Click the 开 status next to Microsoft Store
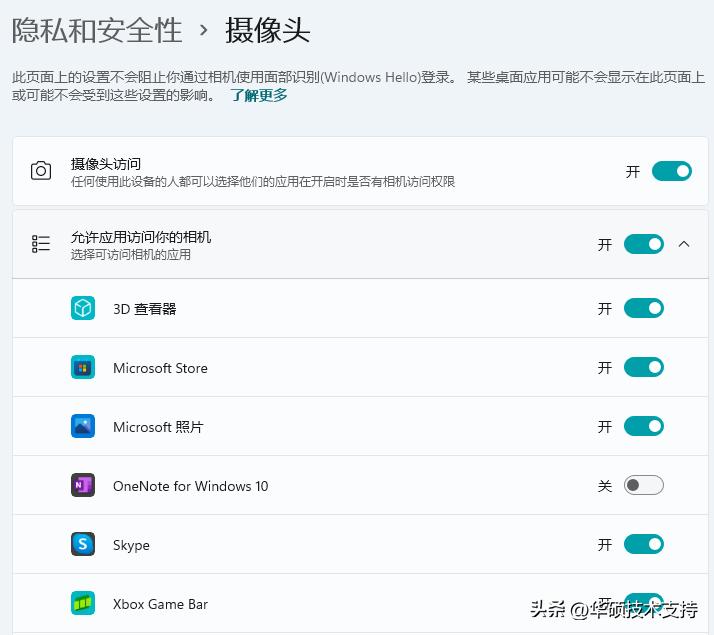The height and width of the screenshot is (635, 714). coord(605,368)
